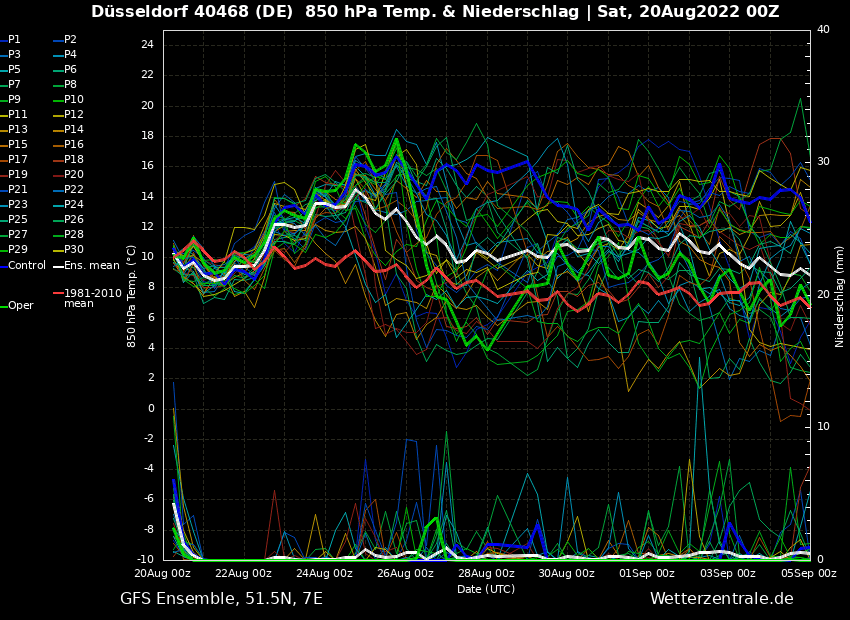Click the 24 tick on temperature axis
Image resolution: width=850 pixels, height=620 pixels.
pos(146,45)
